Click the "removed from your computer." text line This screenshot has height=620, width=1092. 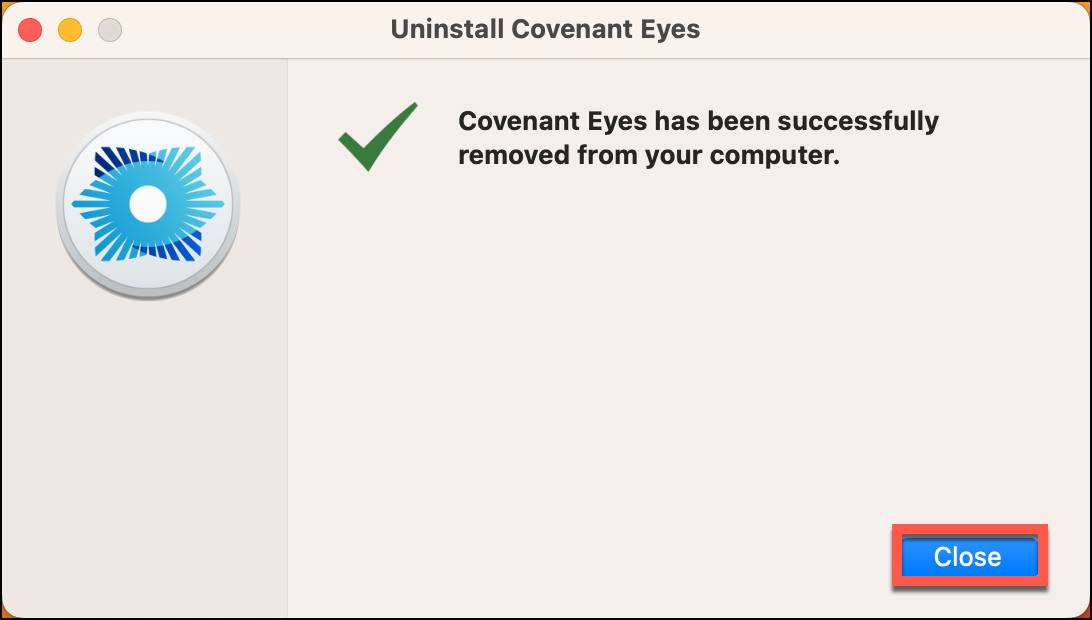649,155
